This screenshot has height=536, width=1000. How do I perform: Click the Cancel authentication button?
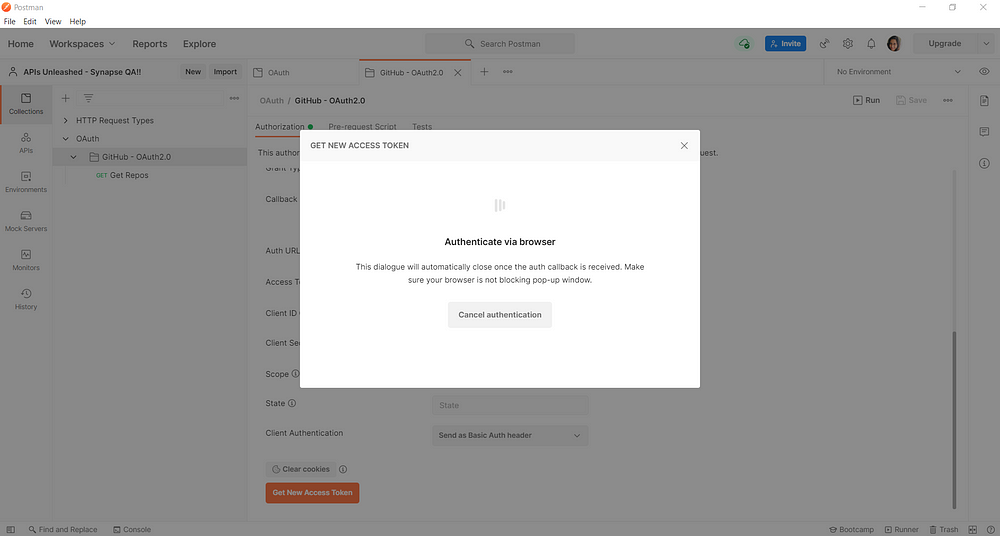(x=499, y=315)
